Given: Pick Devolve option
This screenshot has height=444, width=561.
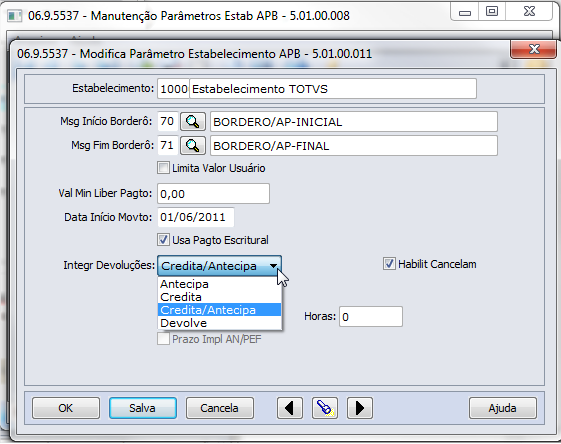Looking at the screenshot, I should tap(219, 323).
